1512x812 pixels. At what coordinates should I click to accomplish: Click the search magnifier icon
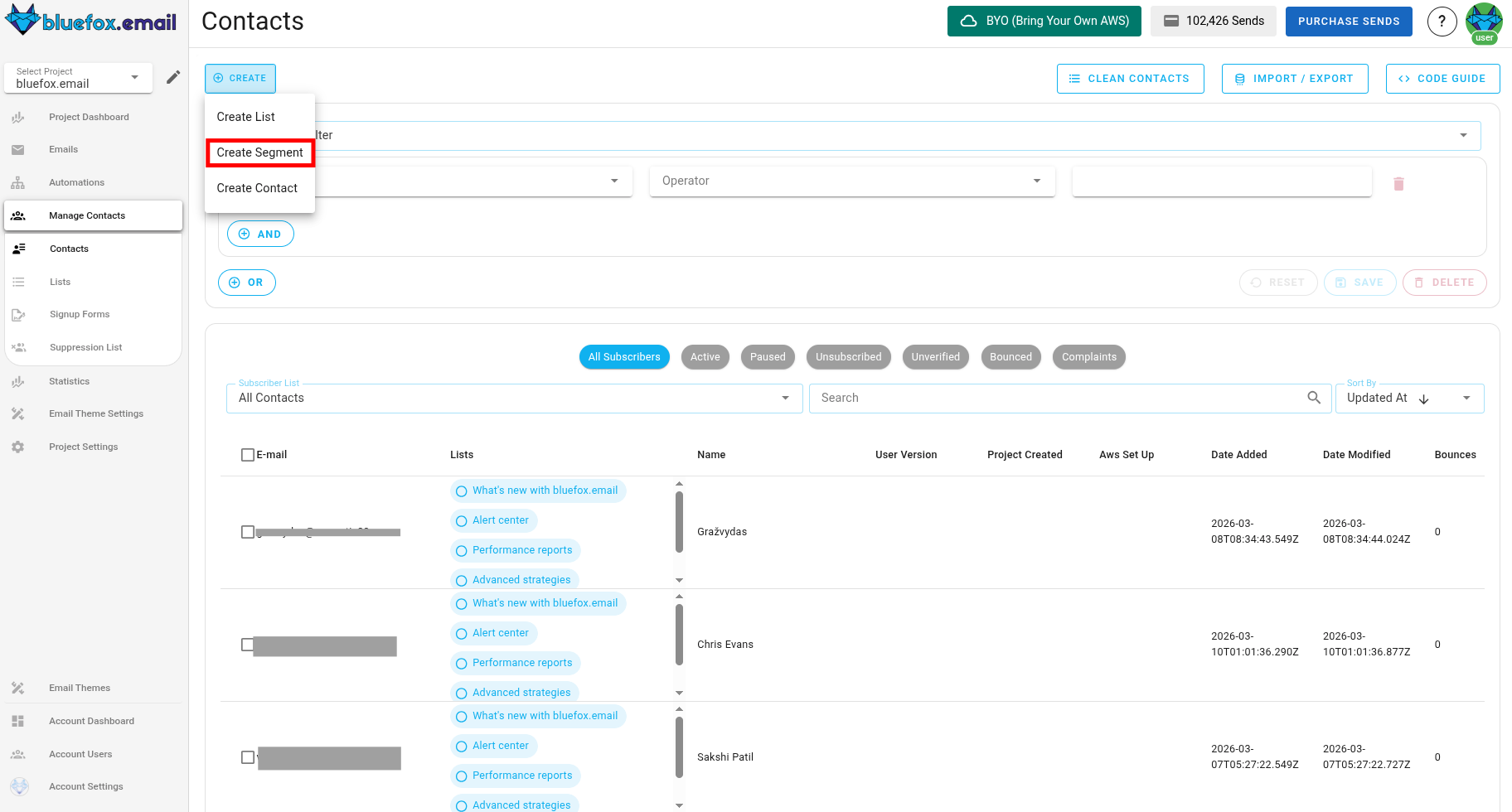[x=1314, y=398]
